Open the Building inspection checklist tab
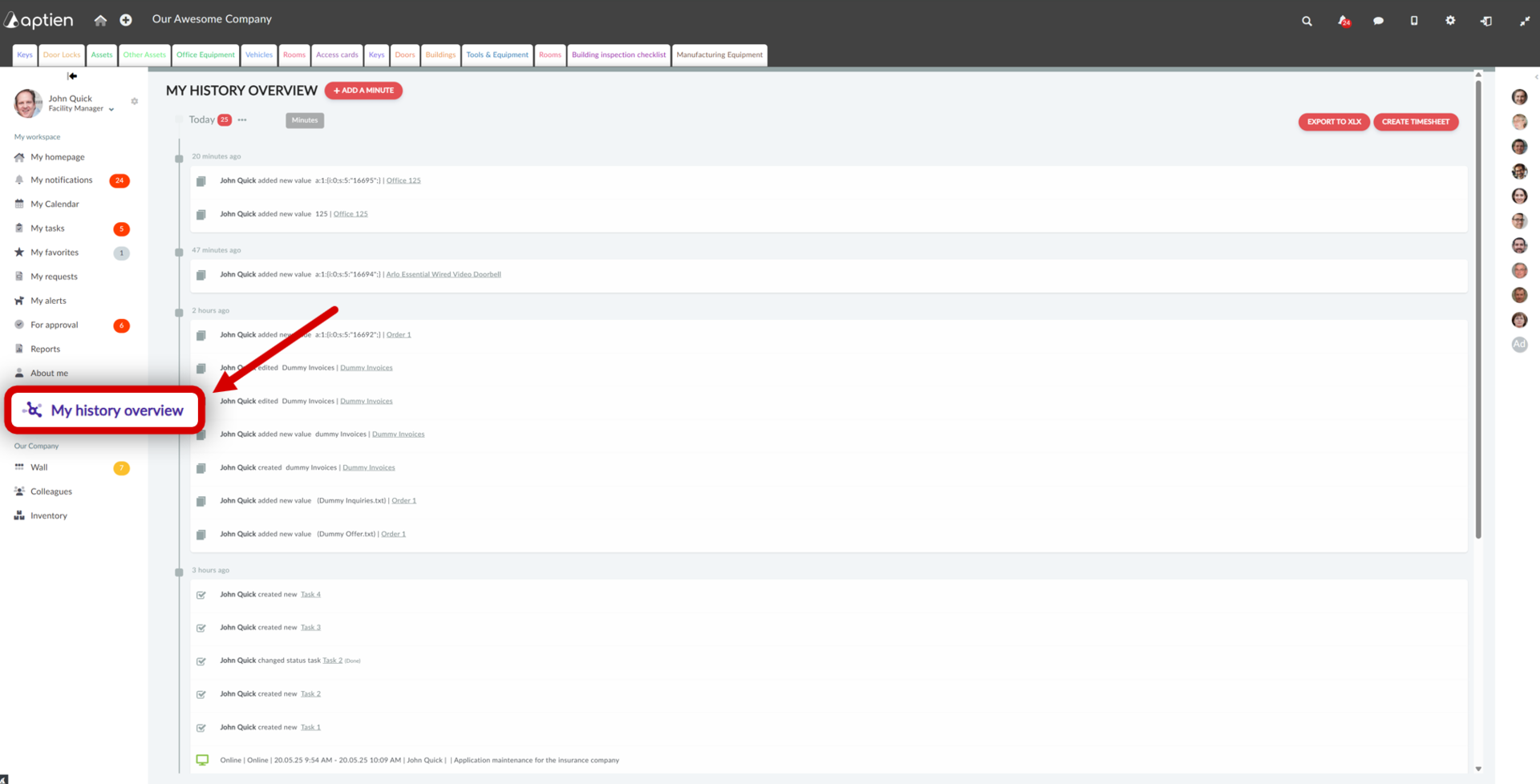The image size is (1540, 784). click(618, 55)
